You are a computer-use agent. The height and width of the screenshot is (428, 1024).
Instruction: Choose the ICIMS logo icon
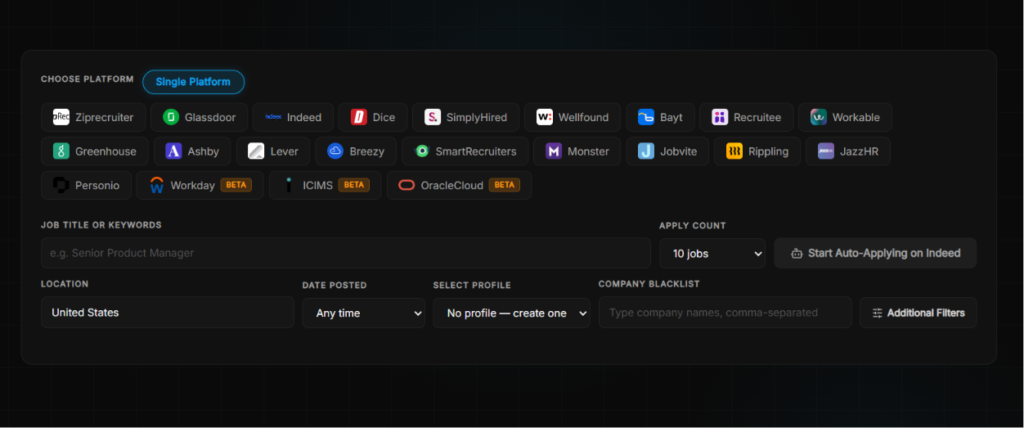(289, 186)
